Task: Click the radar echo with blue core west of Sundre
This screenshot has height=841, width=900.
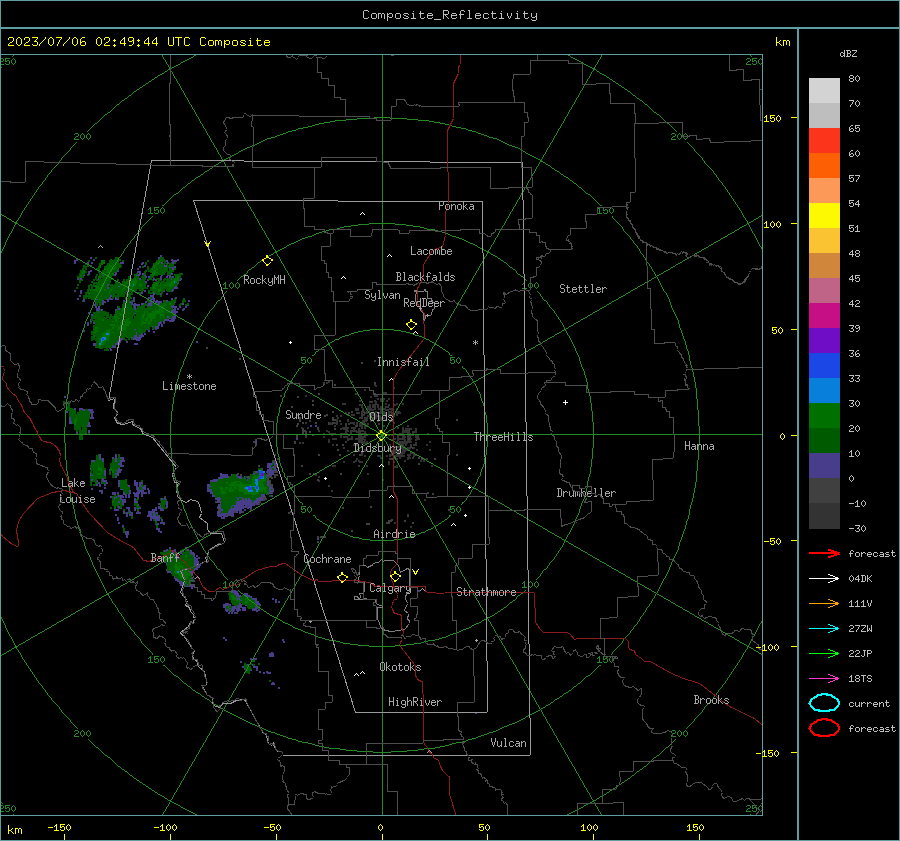Action: point(241,491)
